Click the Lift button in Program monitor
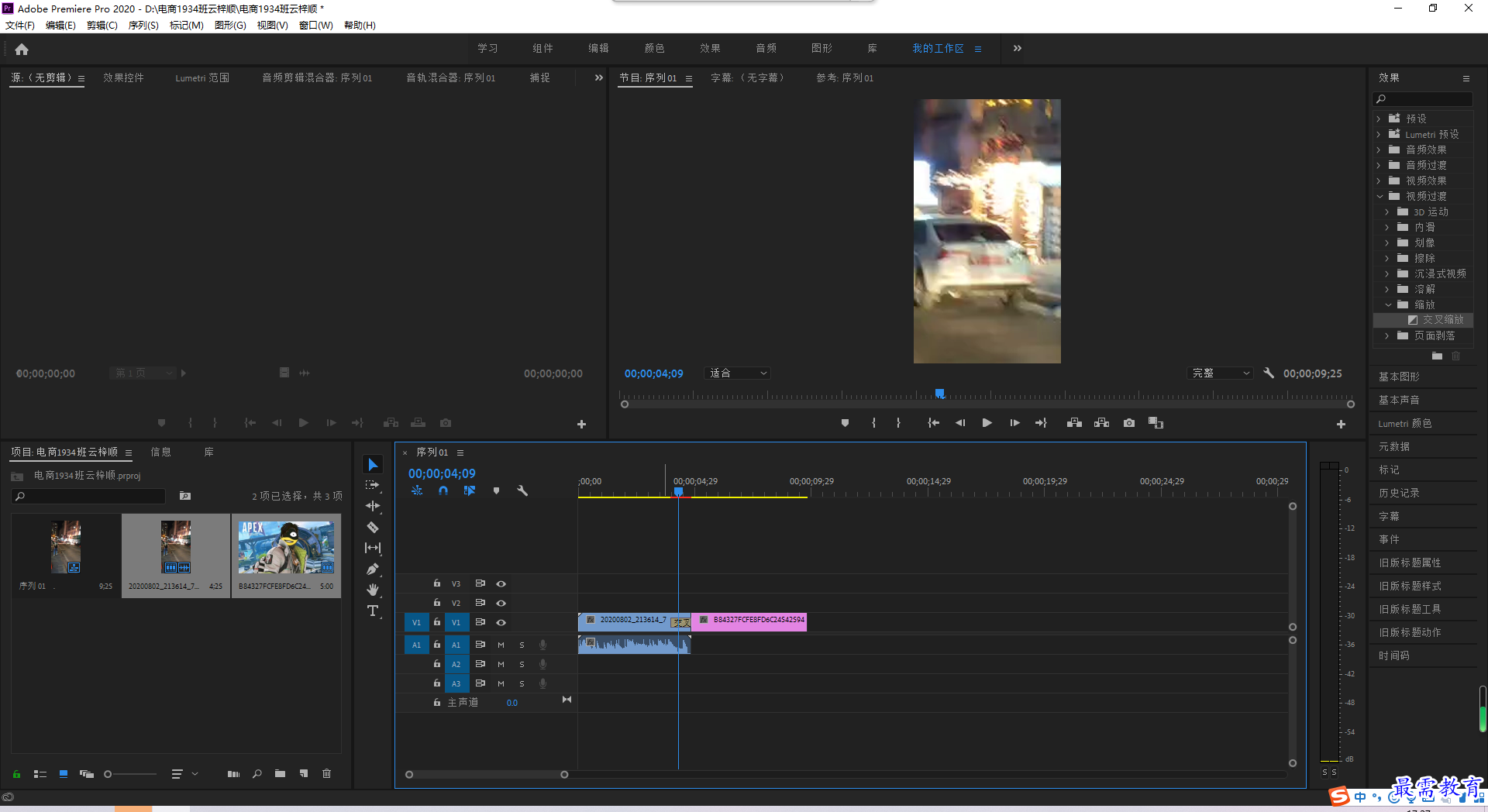The width and height of the screenshot is (1488, 812). [1074, 423]
